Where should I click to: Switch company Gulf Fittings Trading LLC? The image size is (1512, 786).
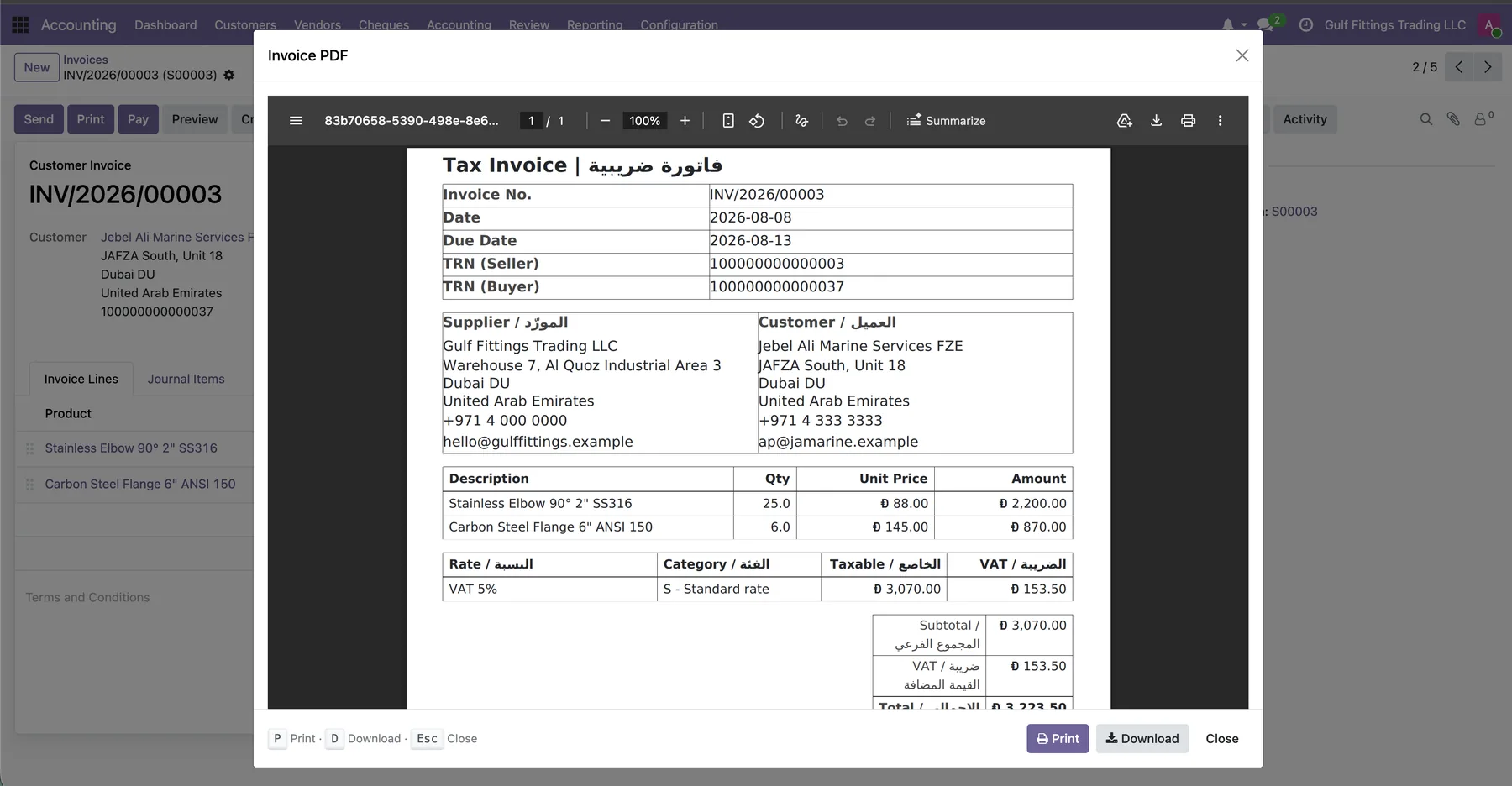pyautogui.click(x=1394, y=25)
